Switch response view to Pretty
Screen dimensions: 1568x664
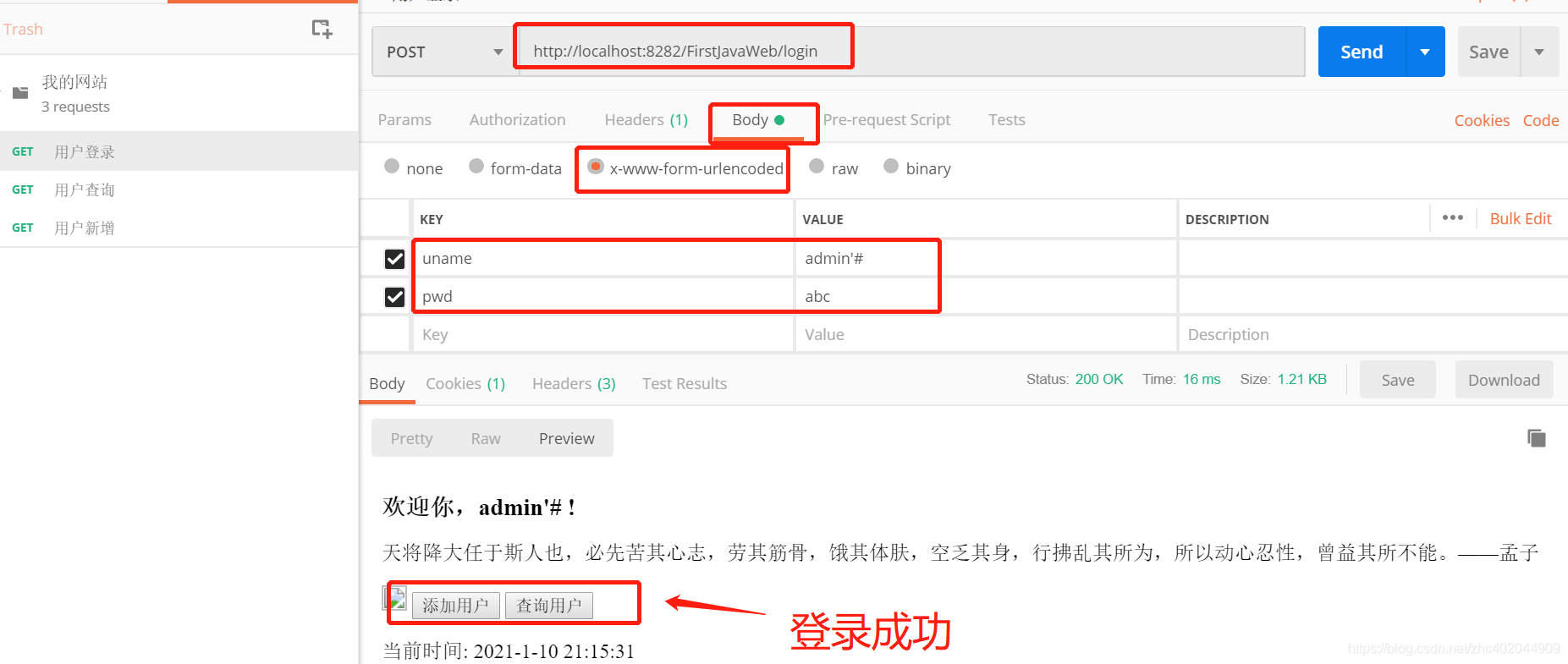click(412, 438)
